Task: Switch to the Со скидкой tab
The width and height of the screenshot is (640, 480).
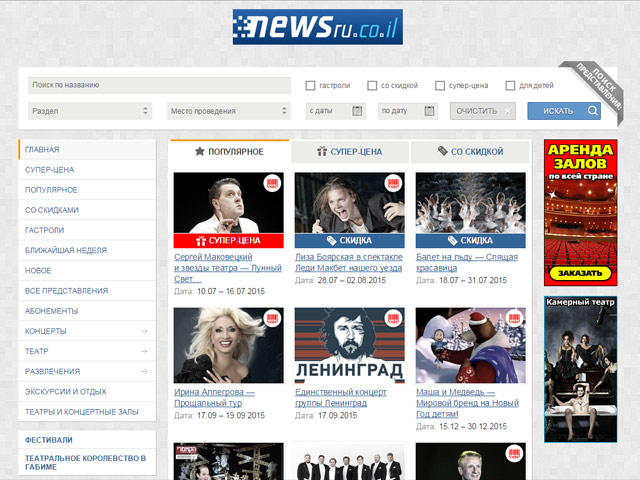Action: tap(470, 151)
